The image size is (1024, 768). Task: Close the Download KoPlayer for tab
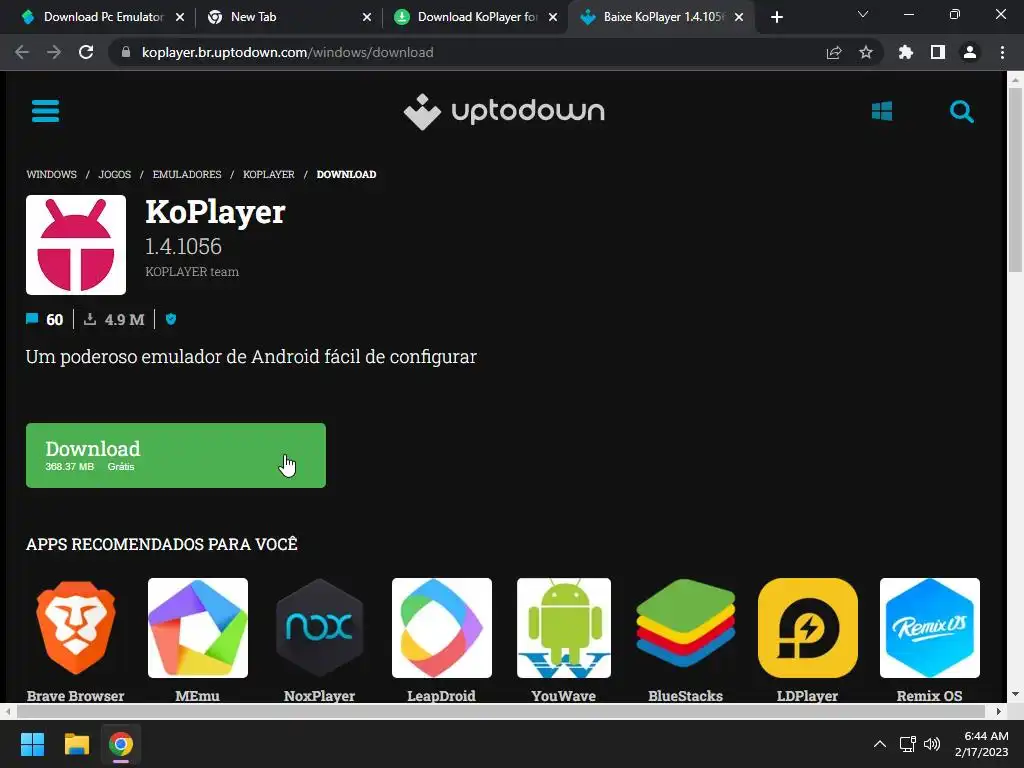tap(553, 17)
